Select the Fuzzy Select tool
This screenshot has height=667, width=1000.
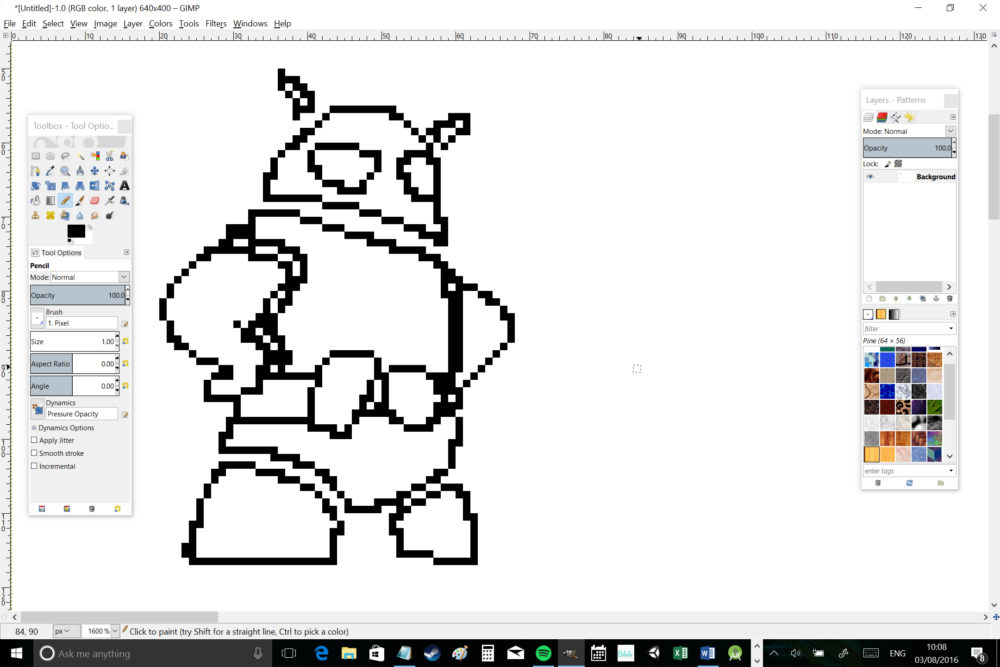pyautogui.click(x=80, y=156)
